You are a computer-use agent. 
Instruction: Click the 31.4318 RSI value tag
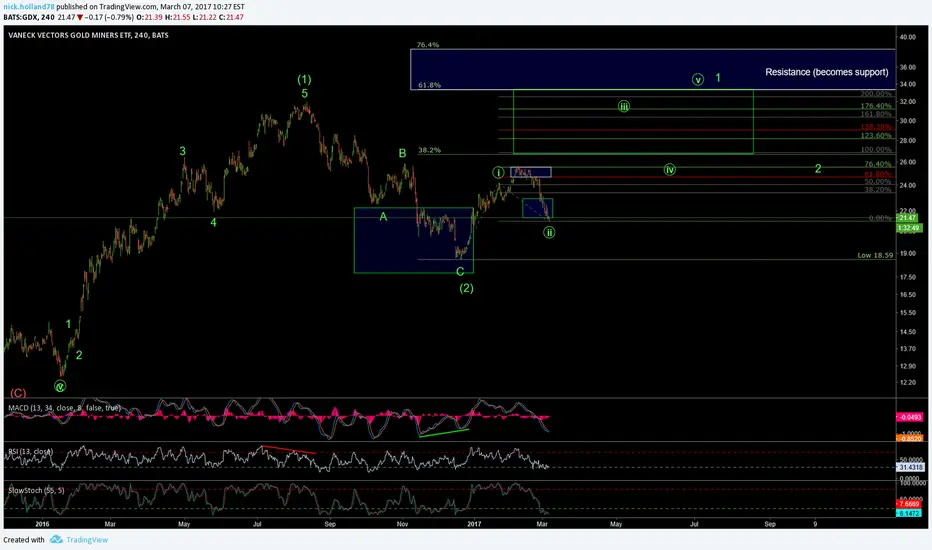click(x=911, y=467)
